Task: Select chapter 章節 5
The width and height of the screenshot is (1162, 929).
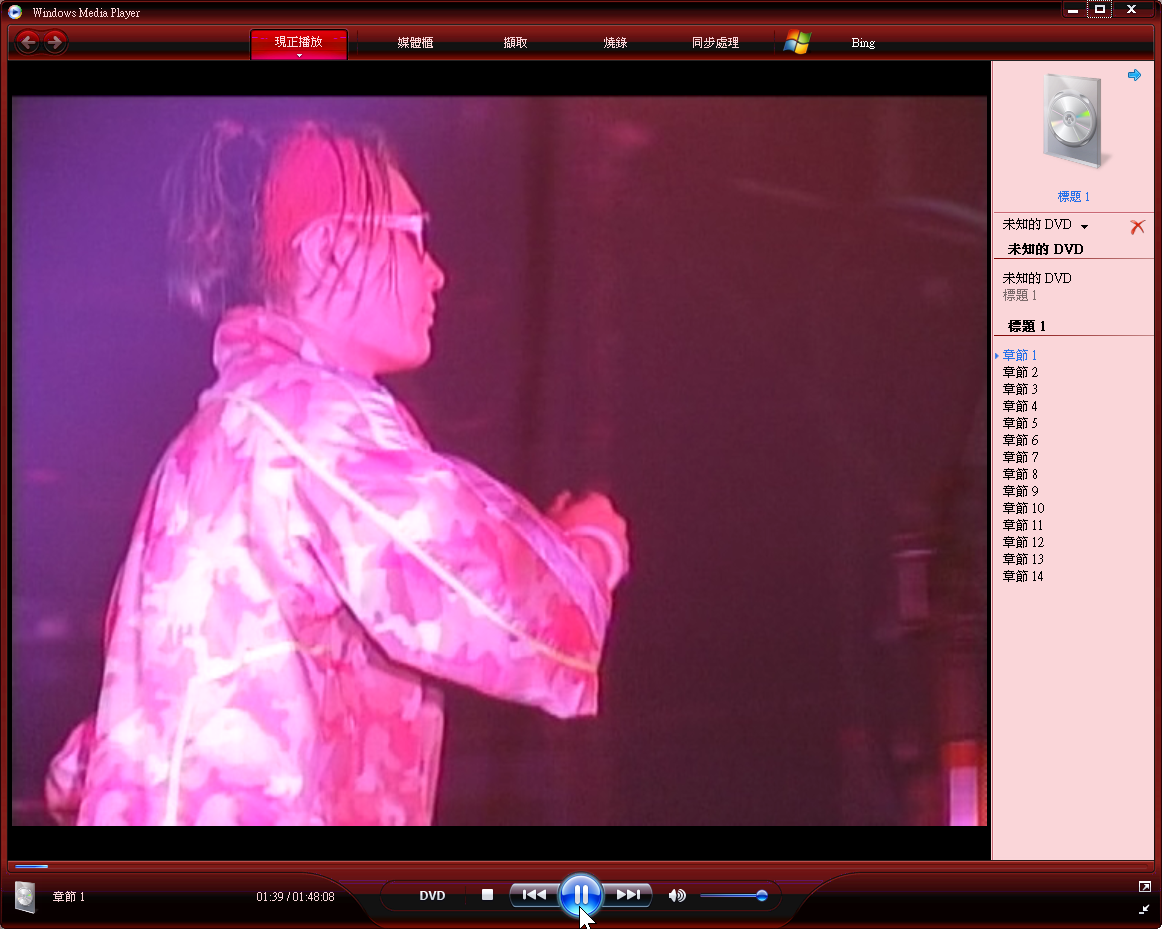Action: click(1020, 423)
